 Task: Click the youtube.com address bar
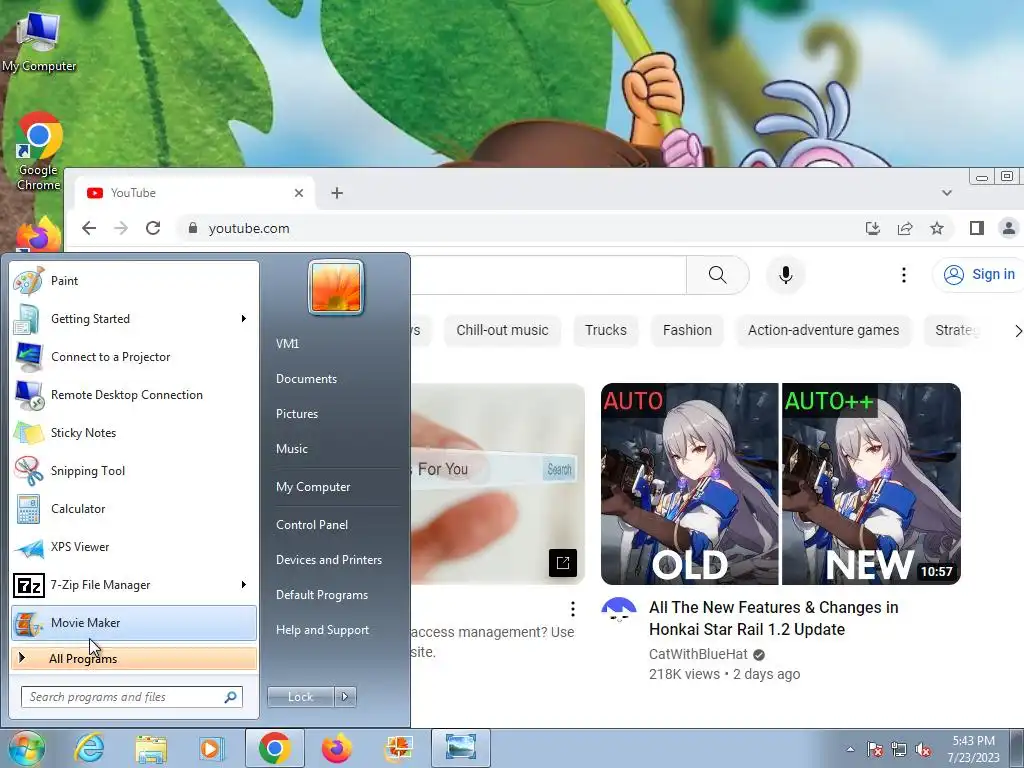[x=516, y=228]
